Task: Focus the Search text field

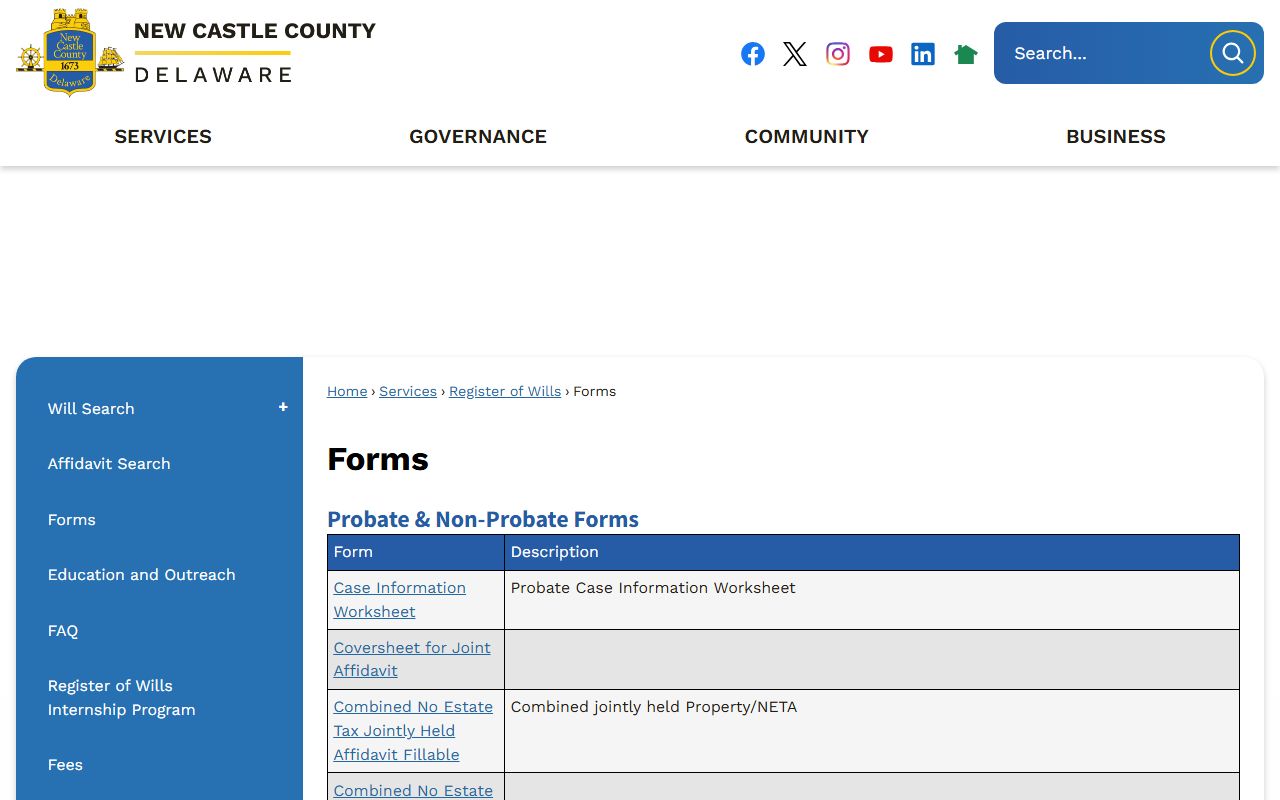Action: [1103, 53]
